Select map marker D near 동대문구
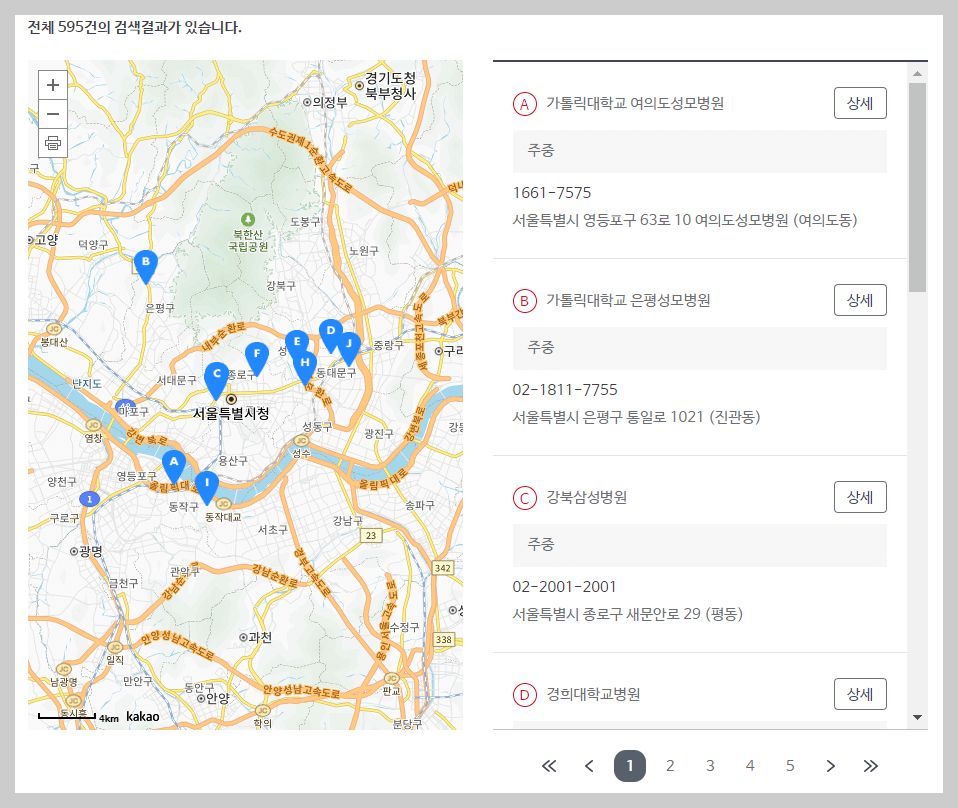Viewport: 958px width, 808px height. pyautogui.click(x=330, y=330)
